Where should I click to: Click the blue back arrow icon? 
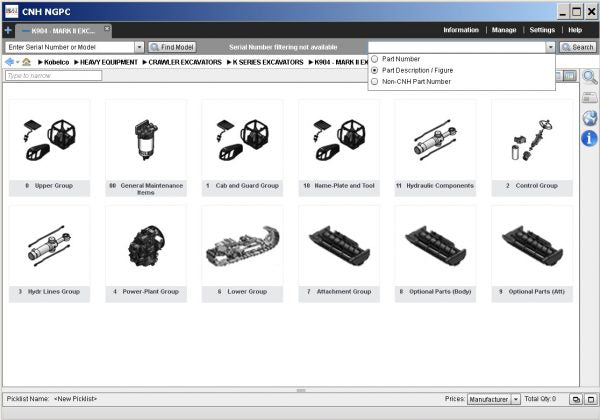click(10, 62)
